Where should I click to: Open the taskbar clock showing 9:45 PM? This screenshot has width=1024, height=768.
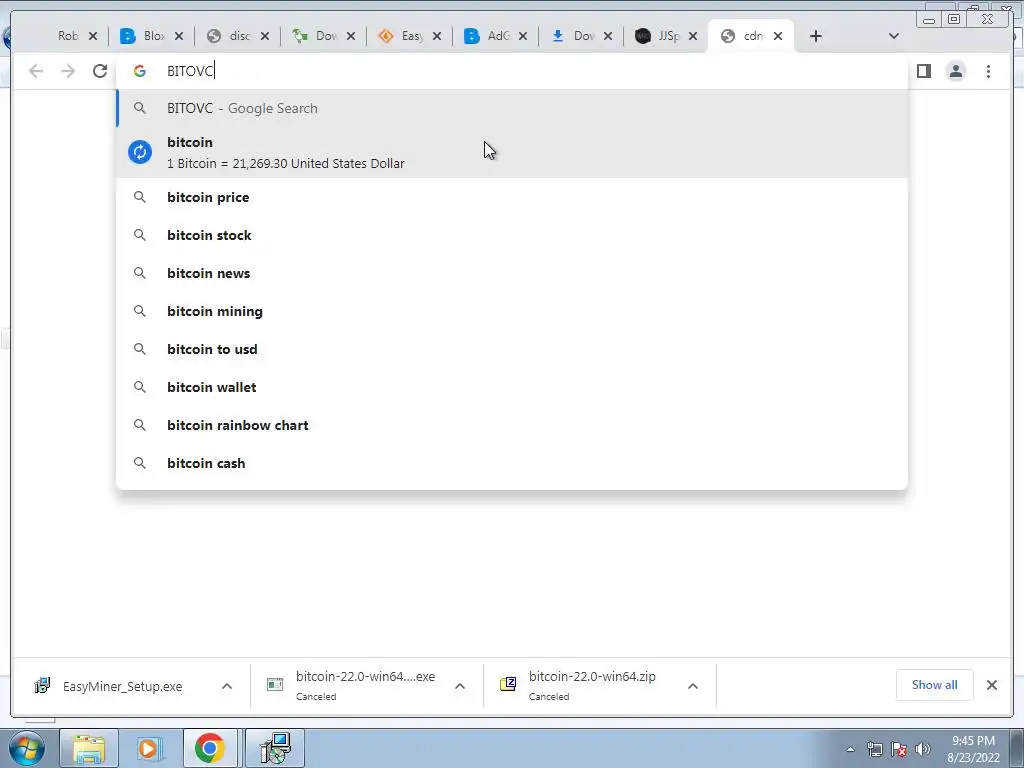[x=973, y=749]
